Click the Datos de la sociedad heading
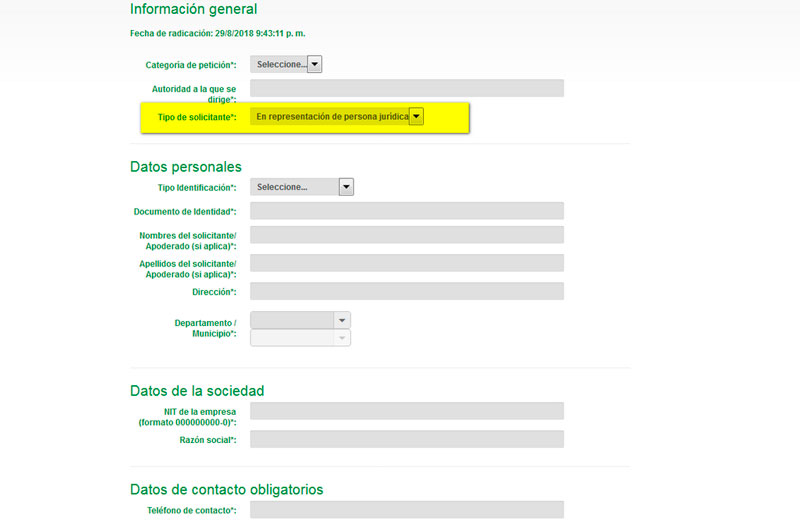The image size is (800, 523). point(197,391)
